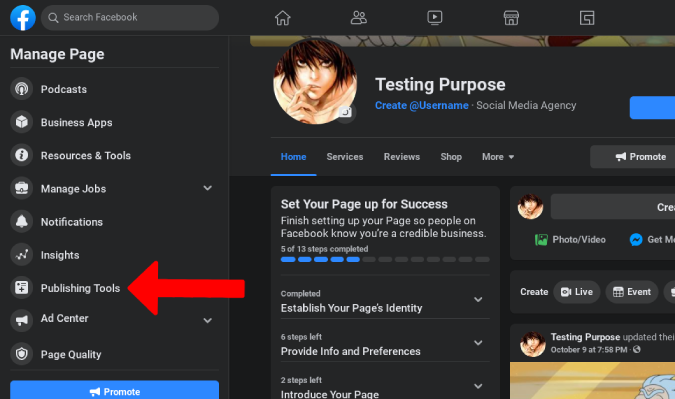675x399 pixels.
Task: Click the steps completed progress bar
Action: [385, 260]
